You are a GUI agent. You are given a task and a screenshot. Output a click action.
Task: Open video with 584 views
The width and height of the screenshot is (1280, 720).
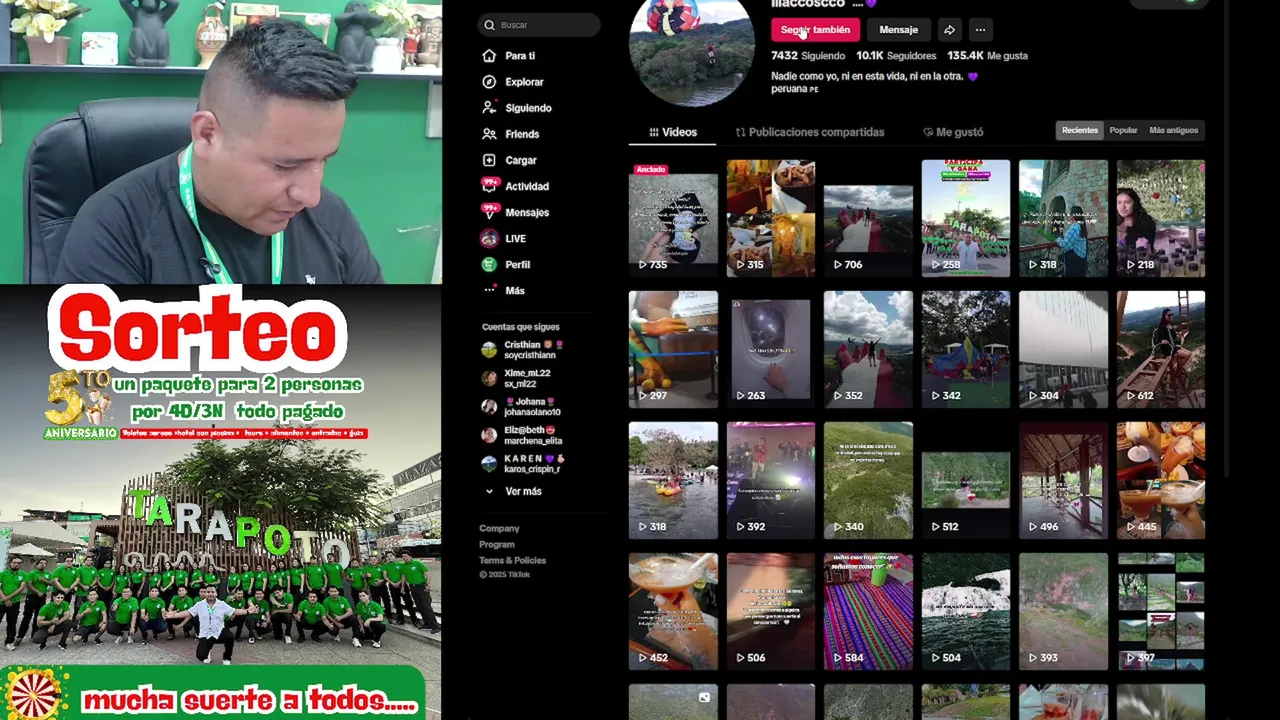click(868, 611)
